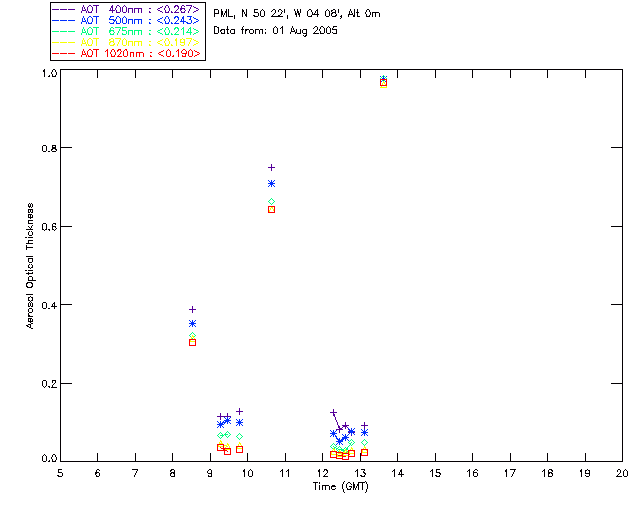Select the green diamond marker near 0.32
Screen dimensions: 640x512
(192, 336)
